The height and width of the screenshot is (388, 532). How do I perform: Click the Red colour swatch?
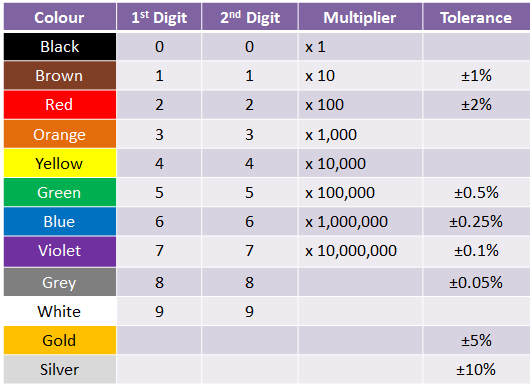60,104
